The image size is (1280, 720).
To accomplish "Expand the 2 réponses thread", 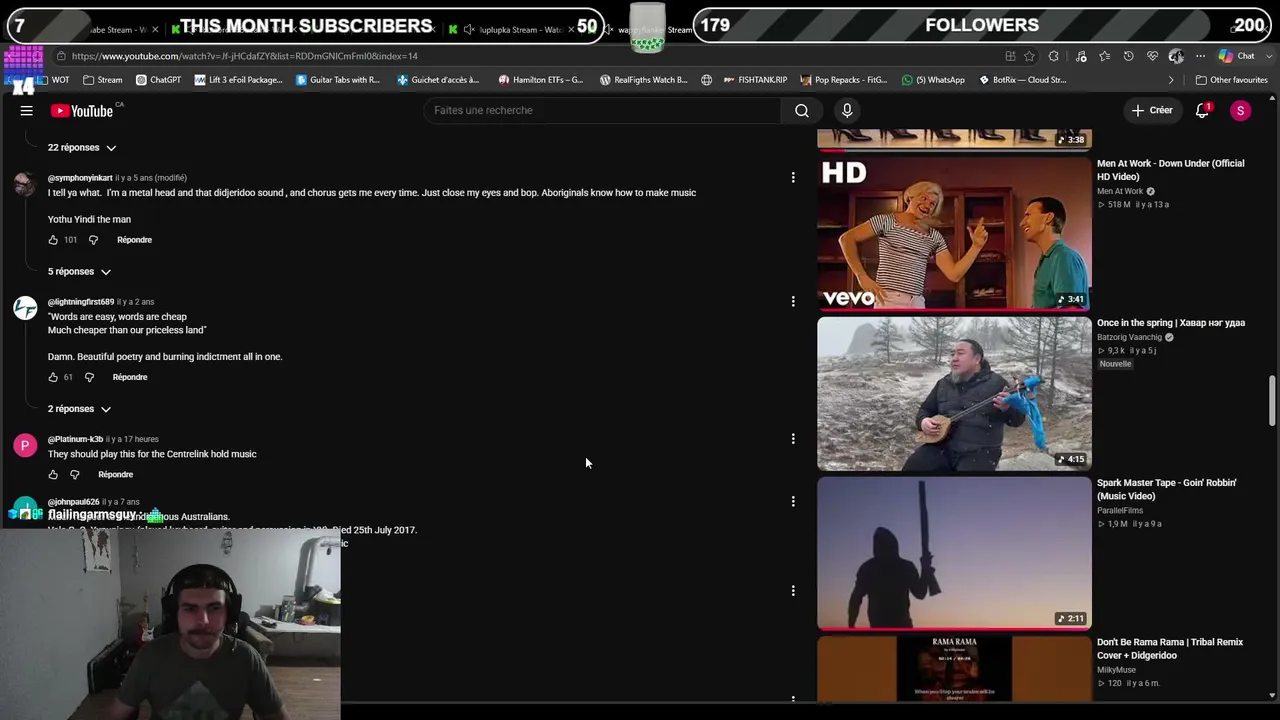I will tap(79, 409).
